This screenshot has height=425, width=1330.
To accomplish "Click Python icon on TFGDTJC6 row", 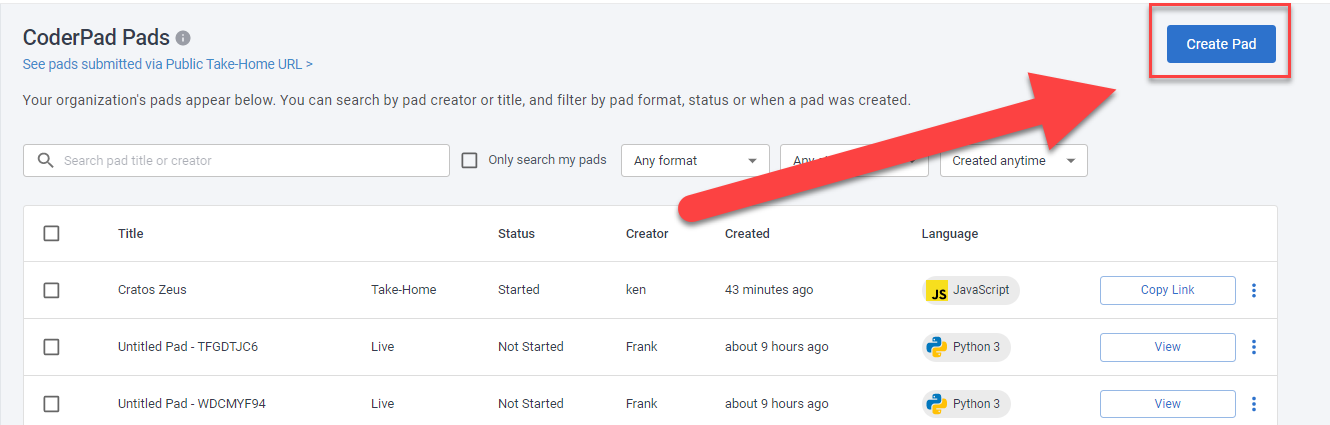I will 937,347.
